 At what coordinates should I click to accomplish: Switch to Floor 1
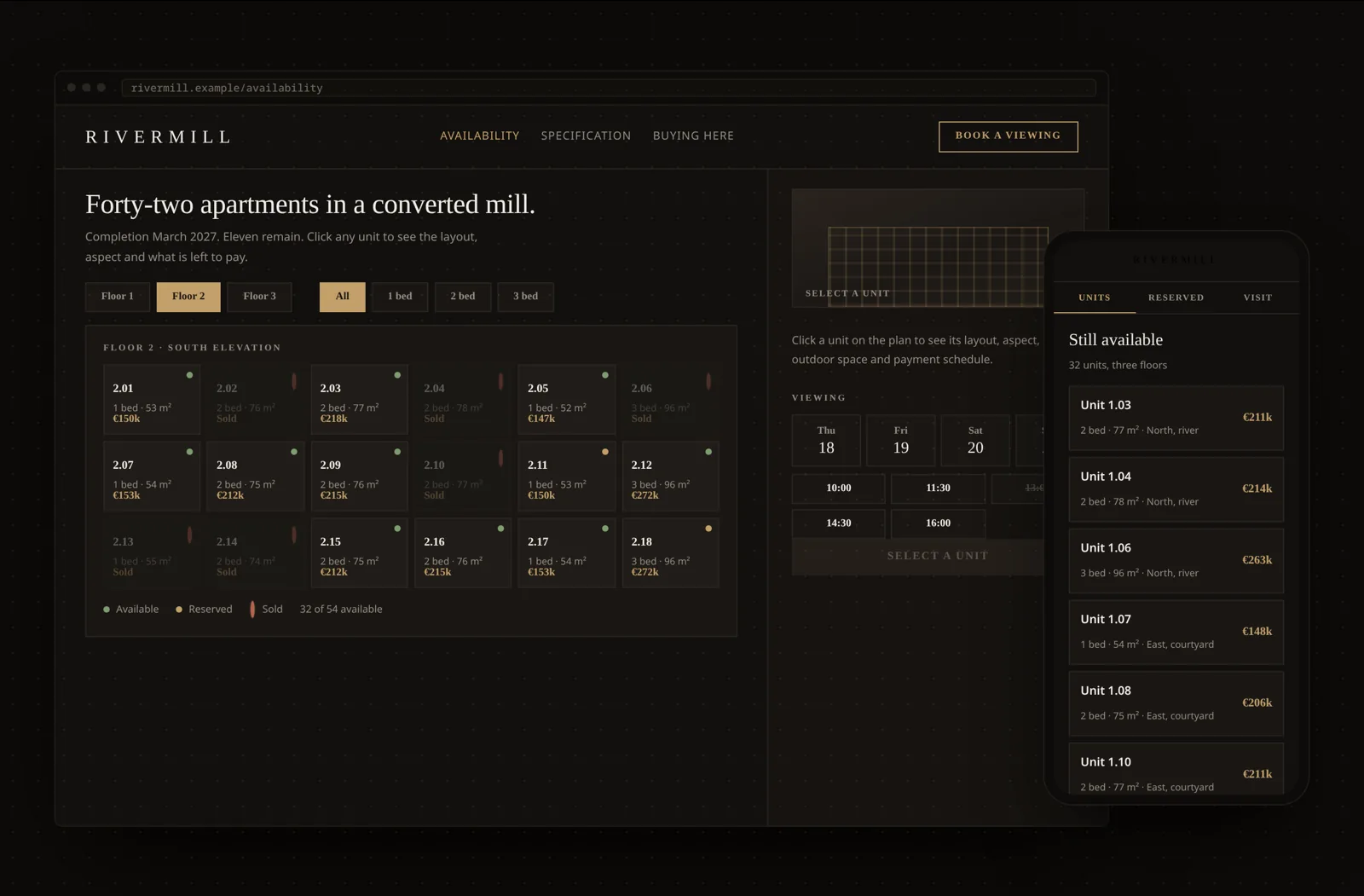(x=118, y=297)
